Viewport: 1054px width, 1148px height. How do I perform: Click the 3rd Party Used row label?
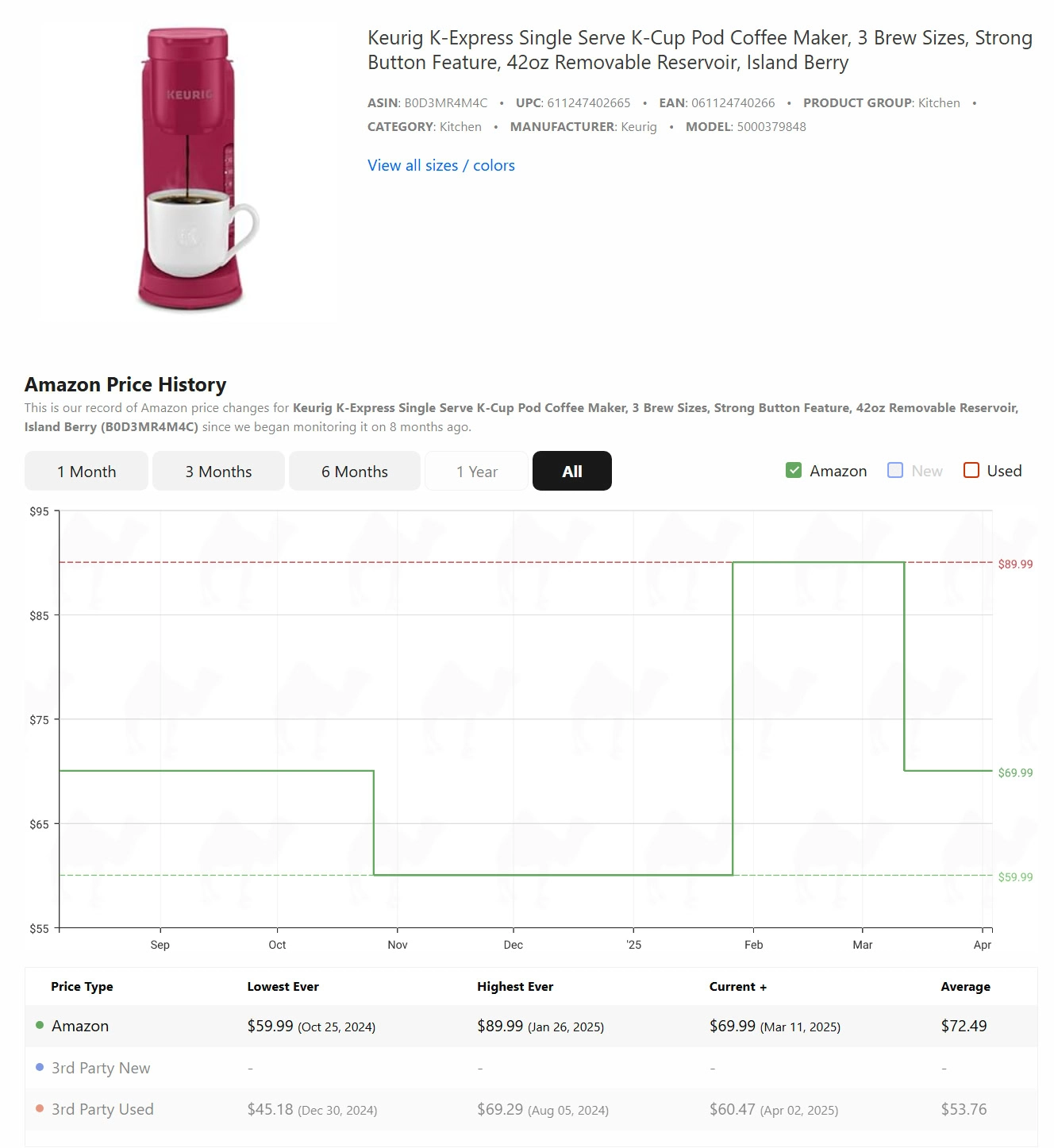pyautogui.click(x=102, y=1109)
